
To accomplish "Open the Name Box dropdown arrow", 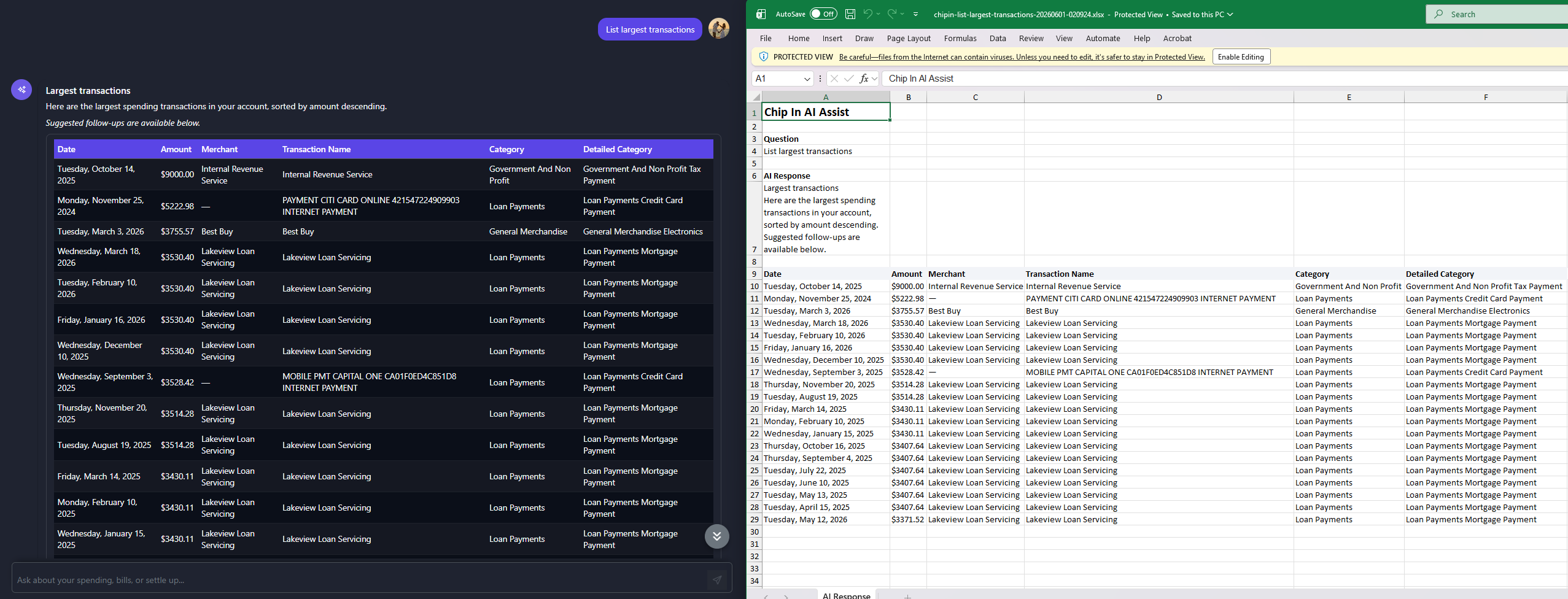I will [x=807, y=79].
